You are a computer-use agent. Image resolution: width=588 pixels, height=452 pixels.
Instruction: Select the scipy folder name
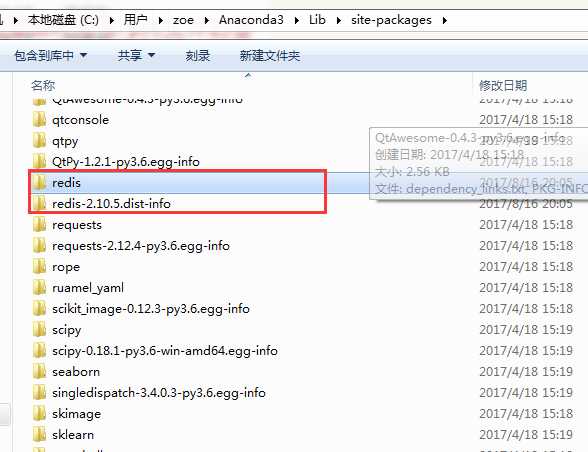click(67, 330)
